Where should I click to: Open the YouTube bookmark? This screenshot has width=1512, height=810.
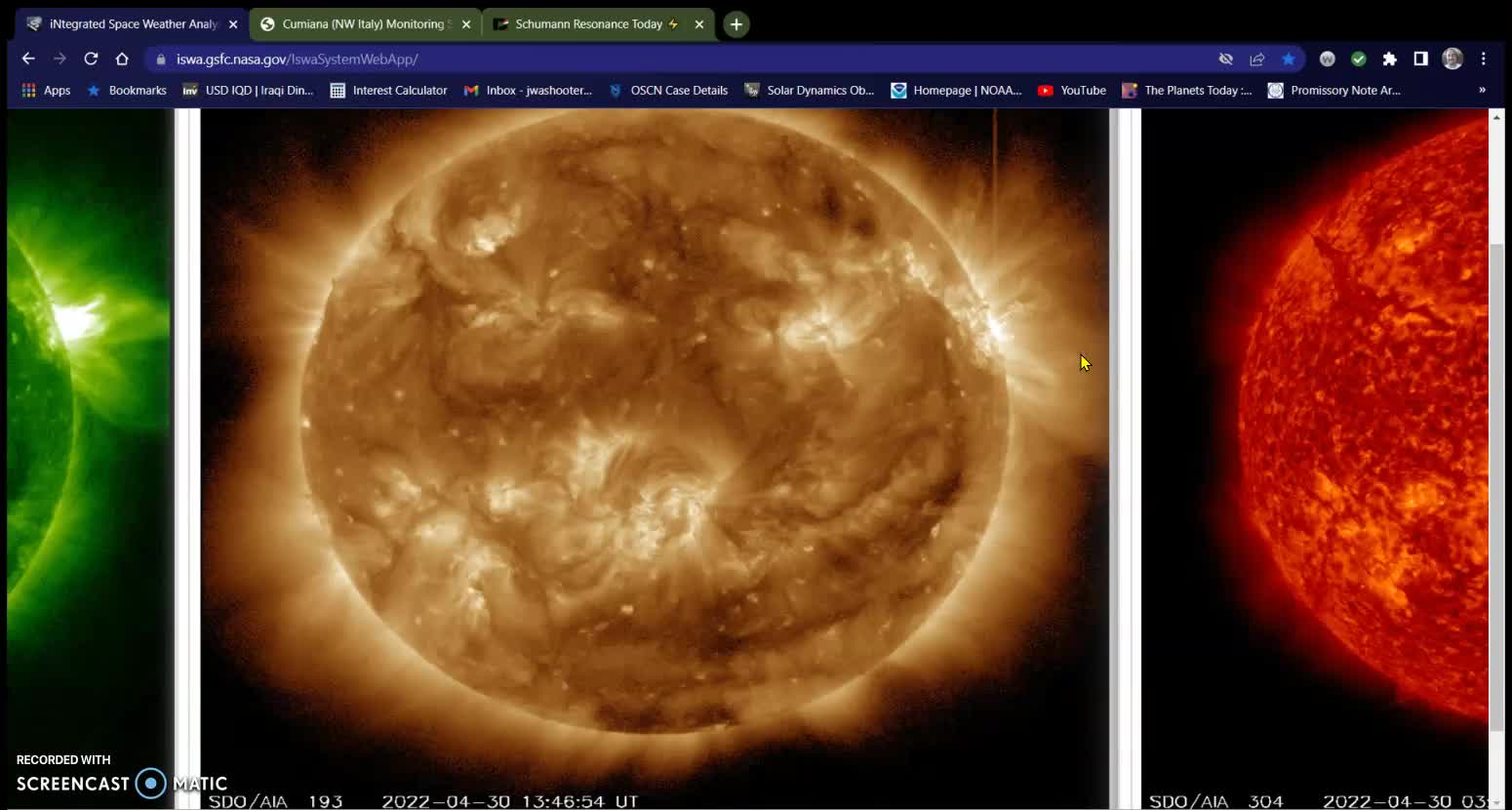coord(1071,91)
